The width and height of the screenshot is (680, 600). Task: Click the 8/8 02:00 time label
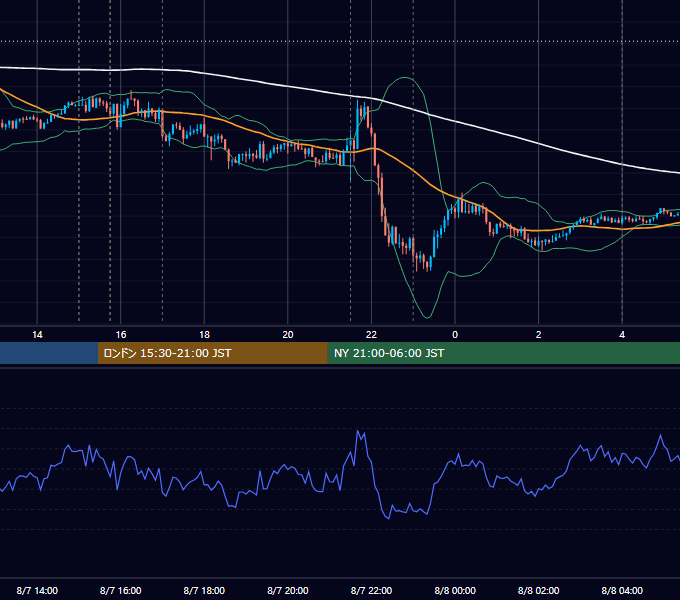pyautogui.click(x=539, y=590)
